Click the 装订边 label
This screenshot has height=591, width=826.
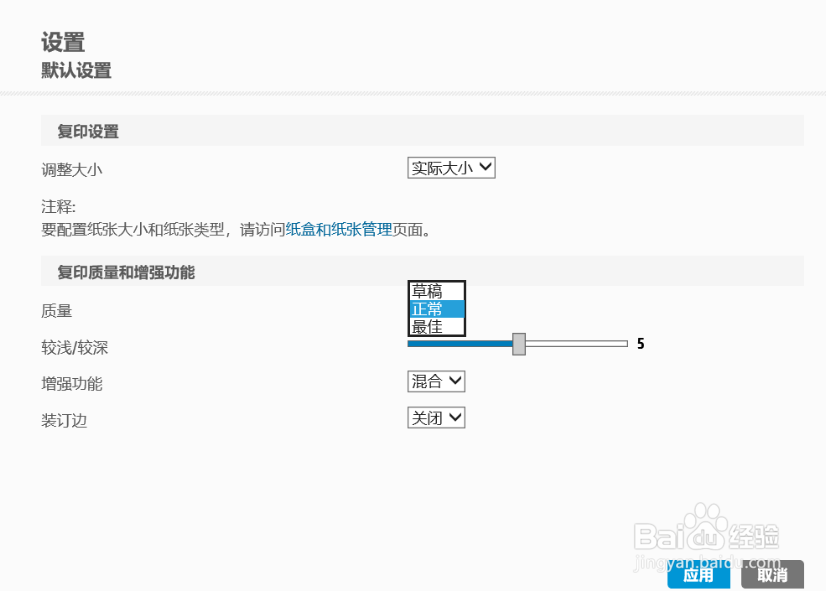64,421
